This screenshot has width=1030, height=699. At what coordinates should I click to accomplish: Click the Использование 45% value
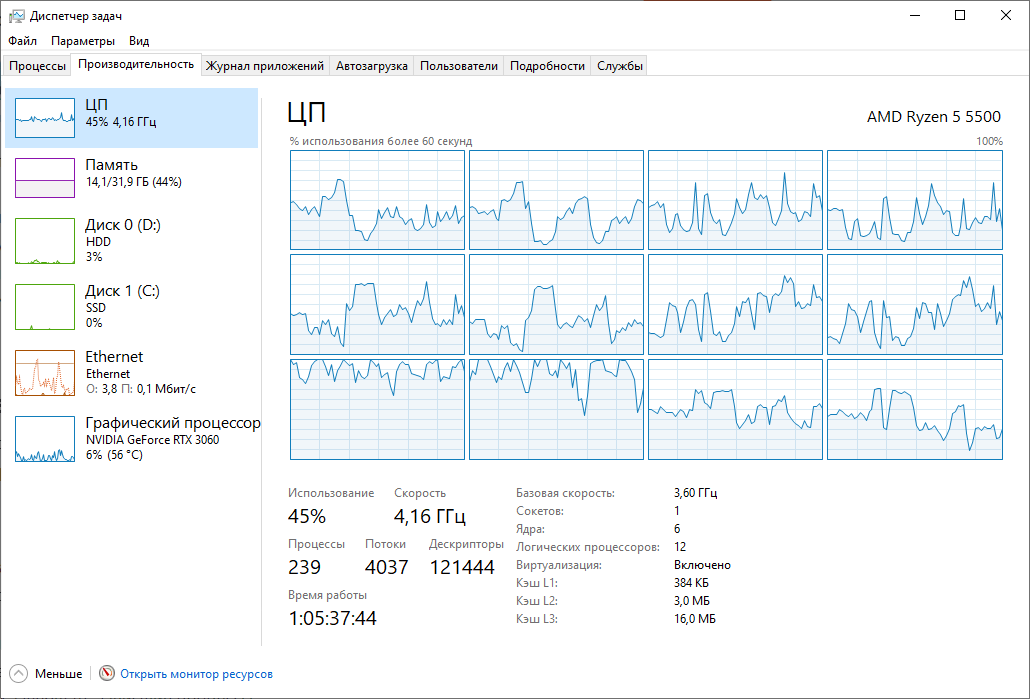click(x=307, y=516)
